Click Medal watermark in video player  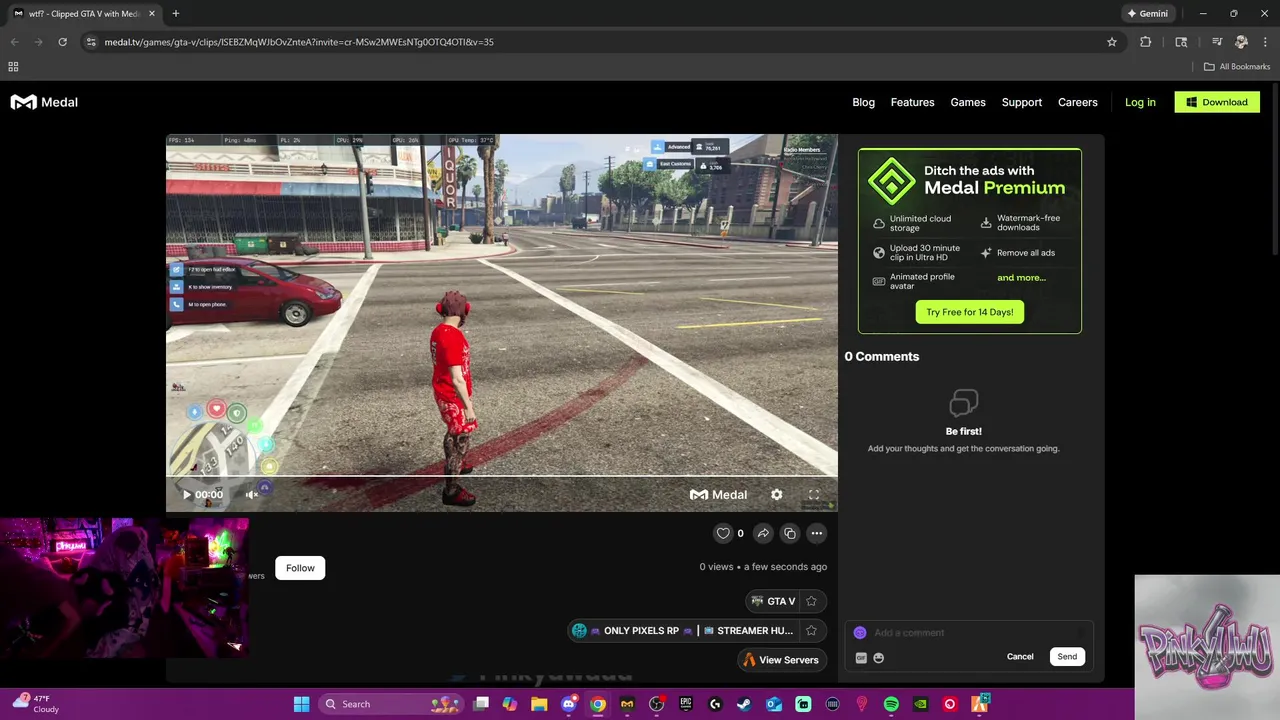pos(718,494)
